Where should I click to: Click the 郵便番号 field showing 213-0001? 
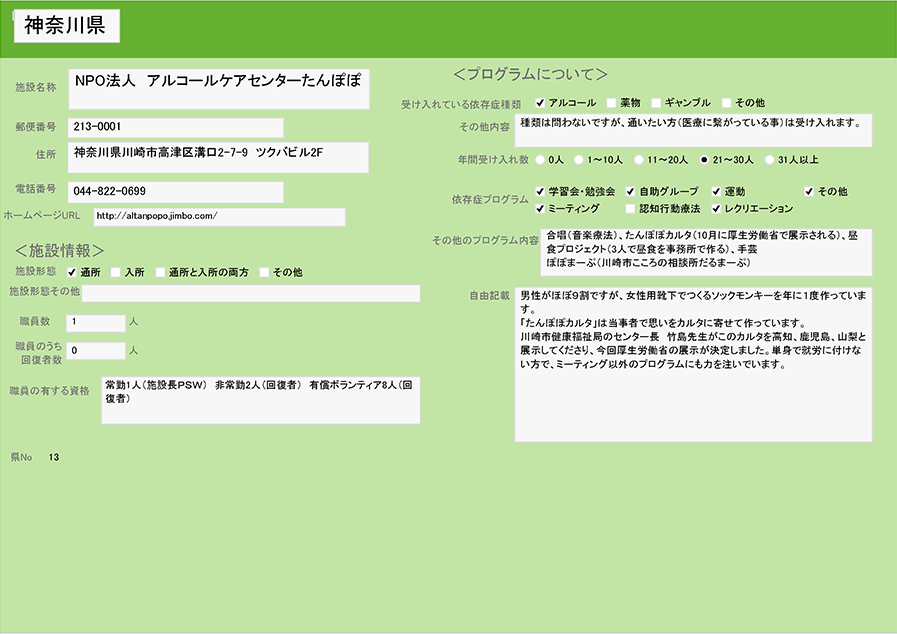point(175,128)
